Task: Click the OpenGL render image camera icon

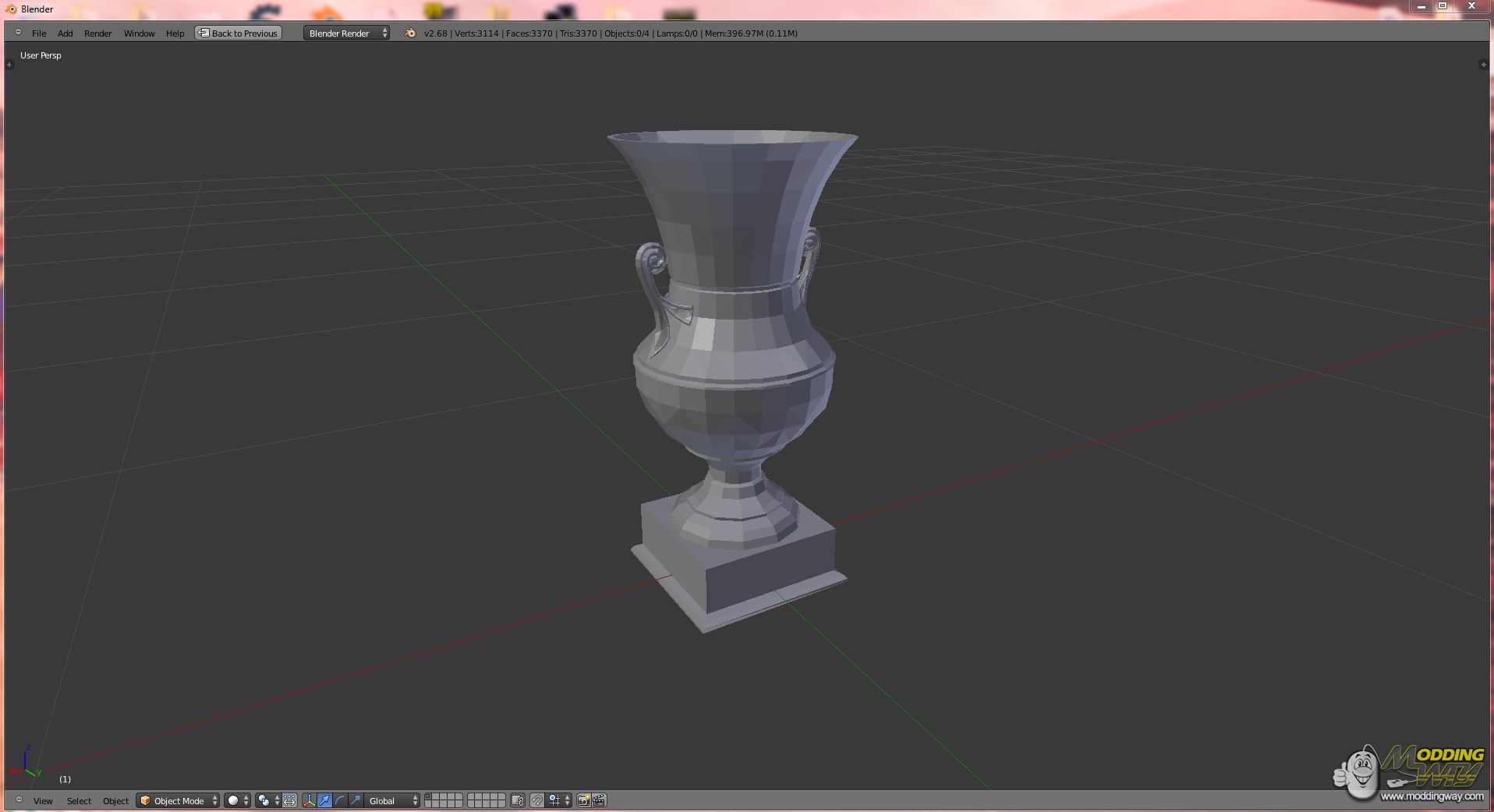Action: (x=583, y=800)
